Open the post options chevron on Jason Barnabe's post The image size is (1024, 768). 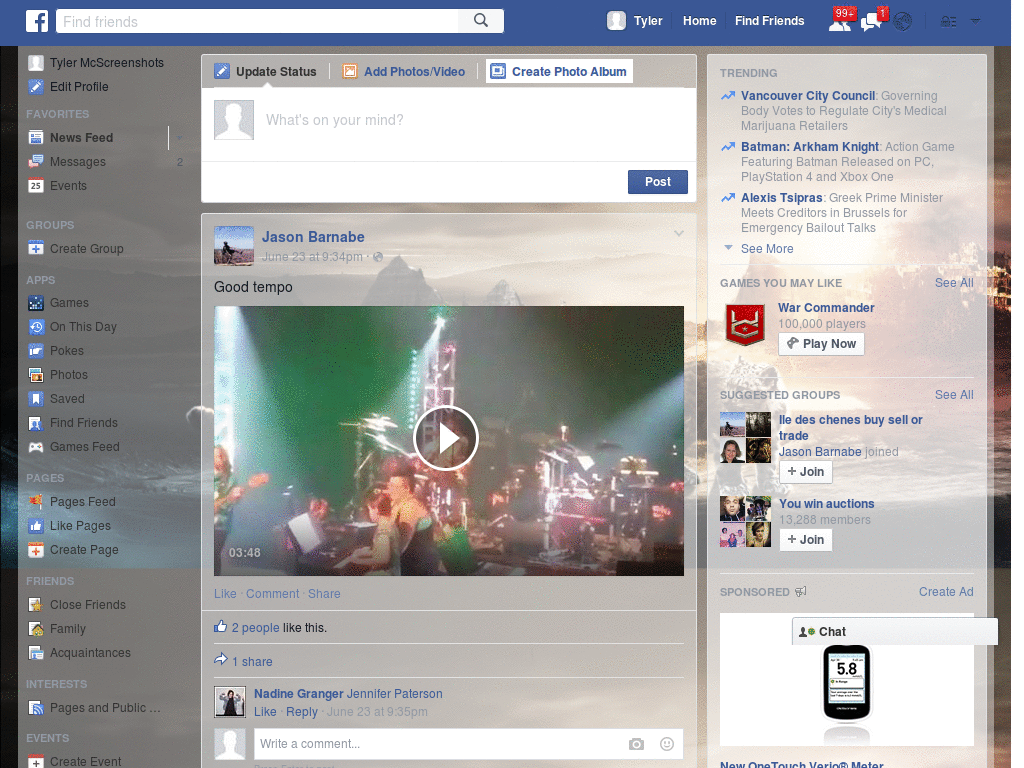(679, 233)
